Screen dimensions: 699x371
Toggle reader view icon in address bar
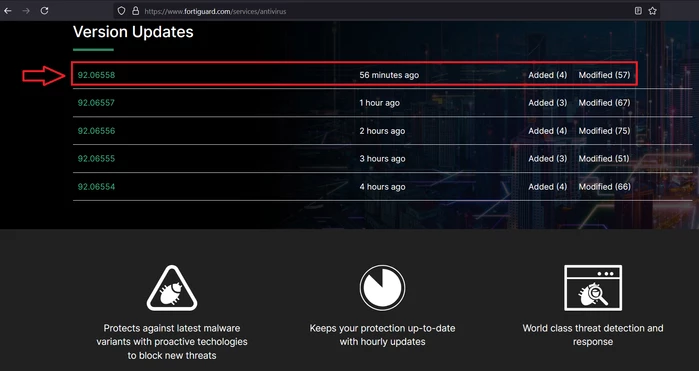[x=638, y=11]
